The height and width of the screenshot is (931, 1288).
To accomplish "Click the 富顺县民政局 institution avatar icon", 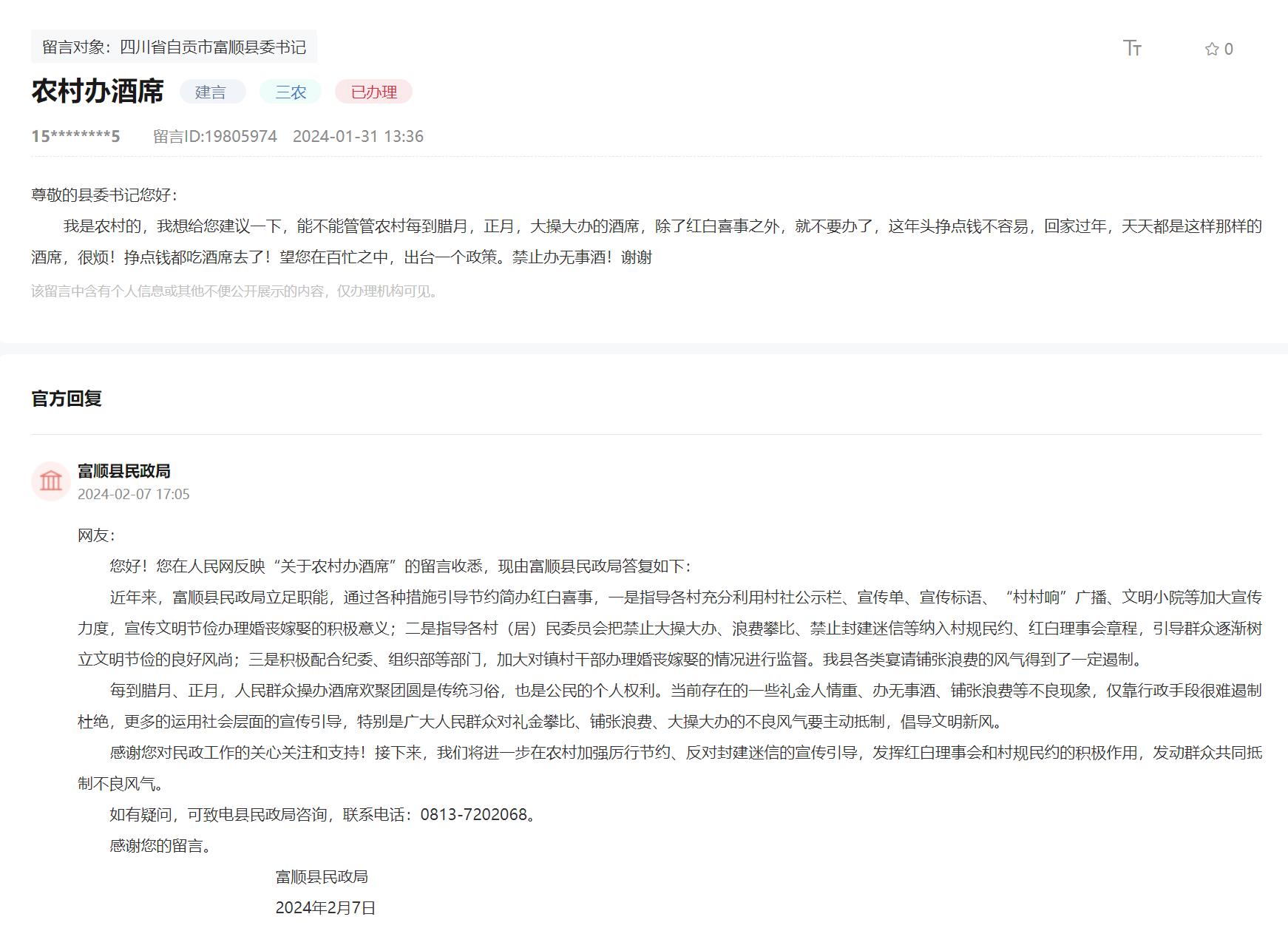I will (x=50, y=481).
